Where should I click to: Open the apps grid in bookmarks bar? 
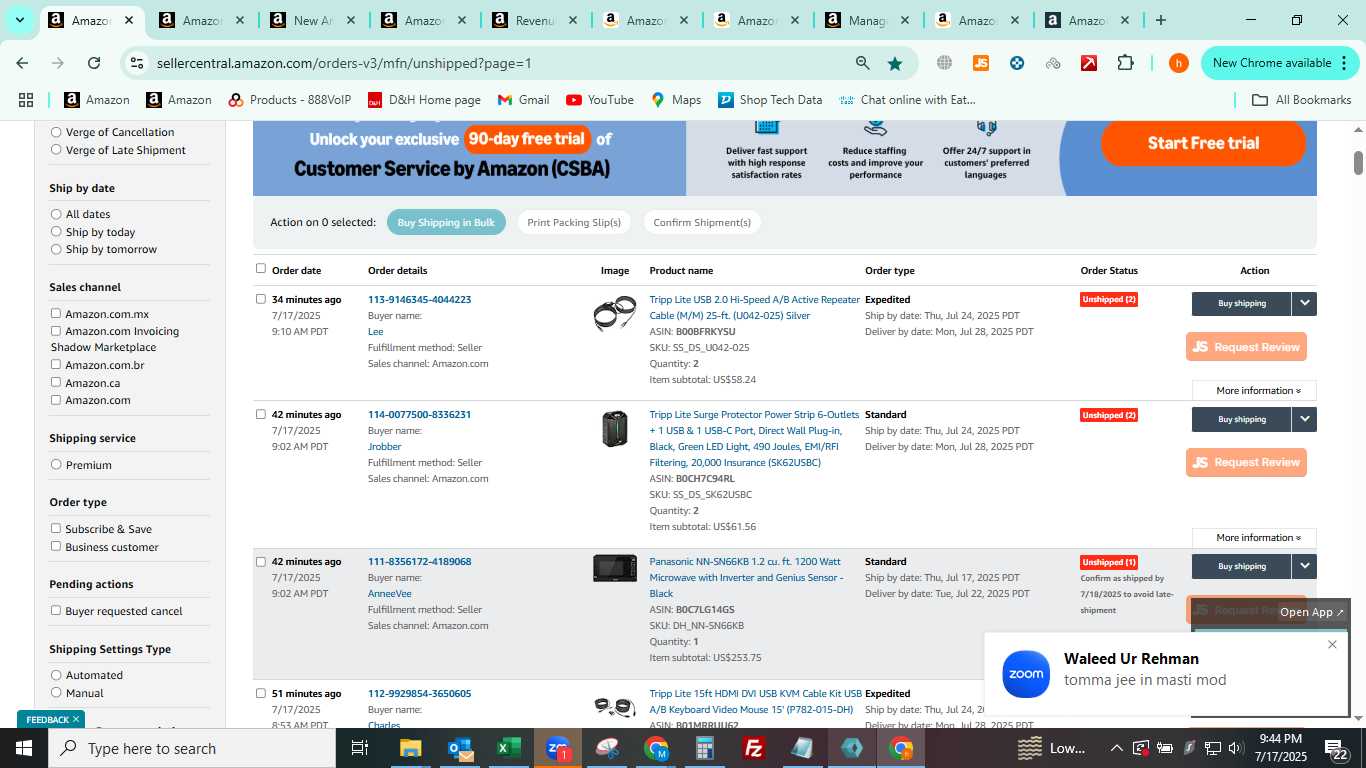[26, 100]
